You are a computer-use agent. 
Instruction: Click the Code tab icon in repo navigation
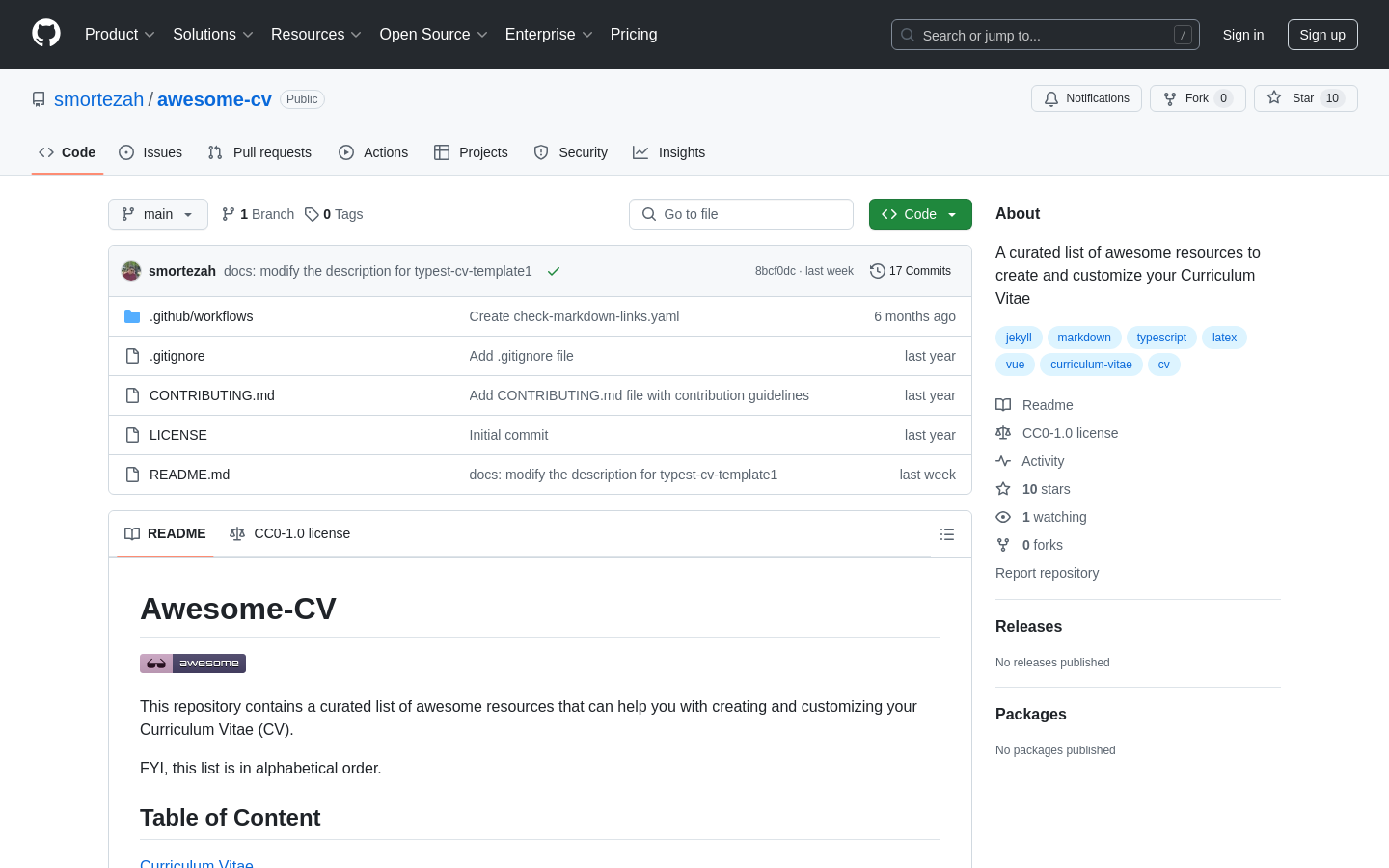[x=46, y=152]
